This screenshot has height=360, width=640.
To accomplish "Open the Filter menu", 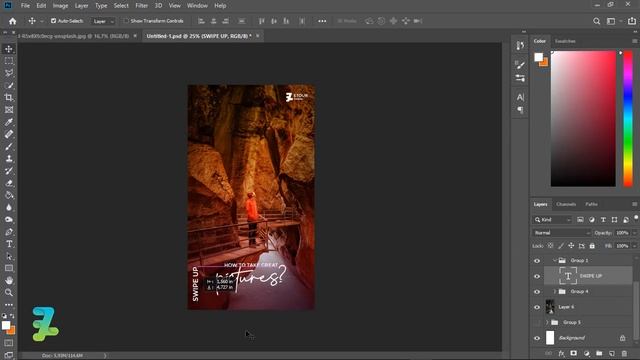I will (x=142, y=6).
